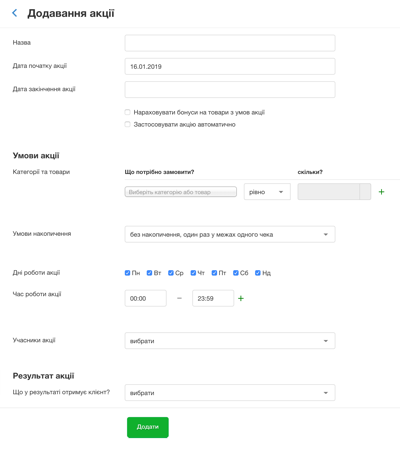Uncheck Monday (Пн) working day
400x451 pixels.
click(x=127, y=273)
